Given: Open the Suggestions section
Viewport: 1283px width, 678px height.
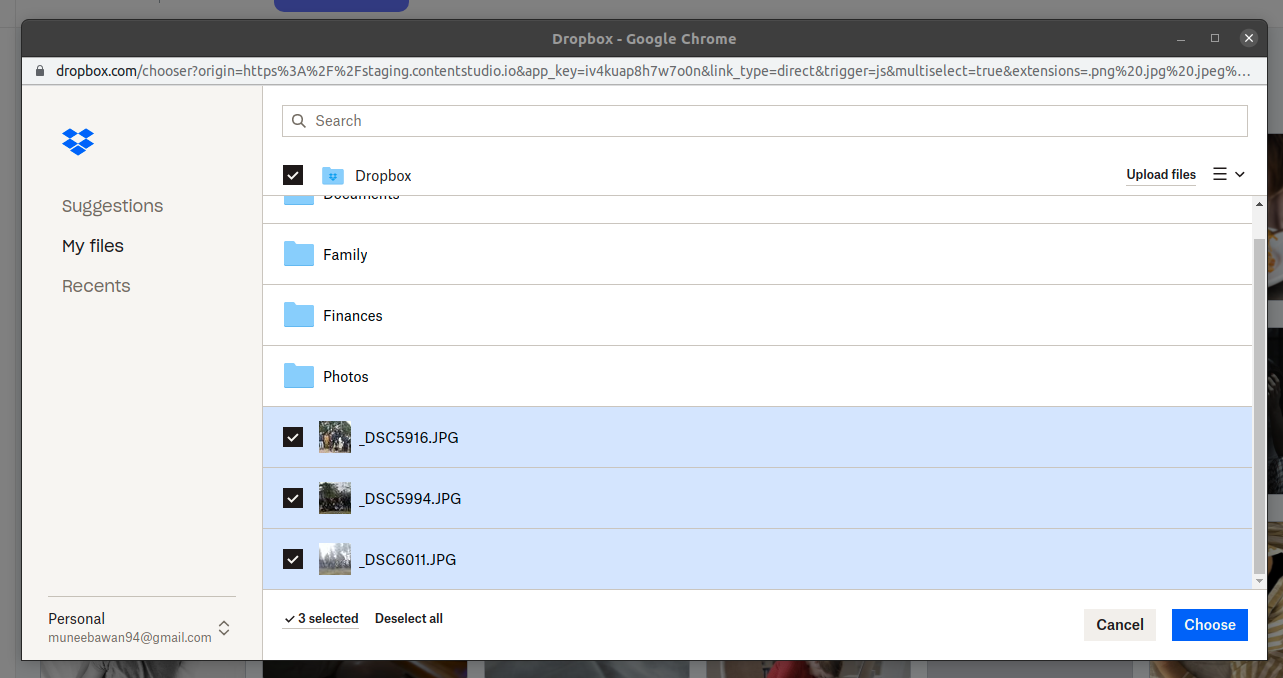Looking at the screenshot, I should [112, 206].
